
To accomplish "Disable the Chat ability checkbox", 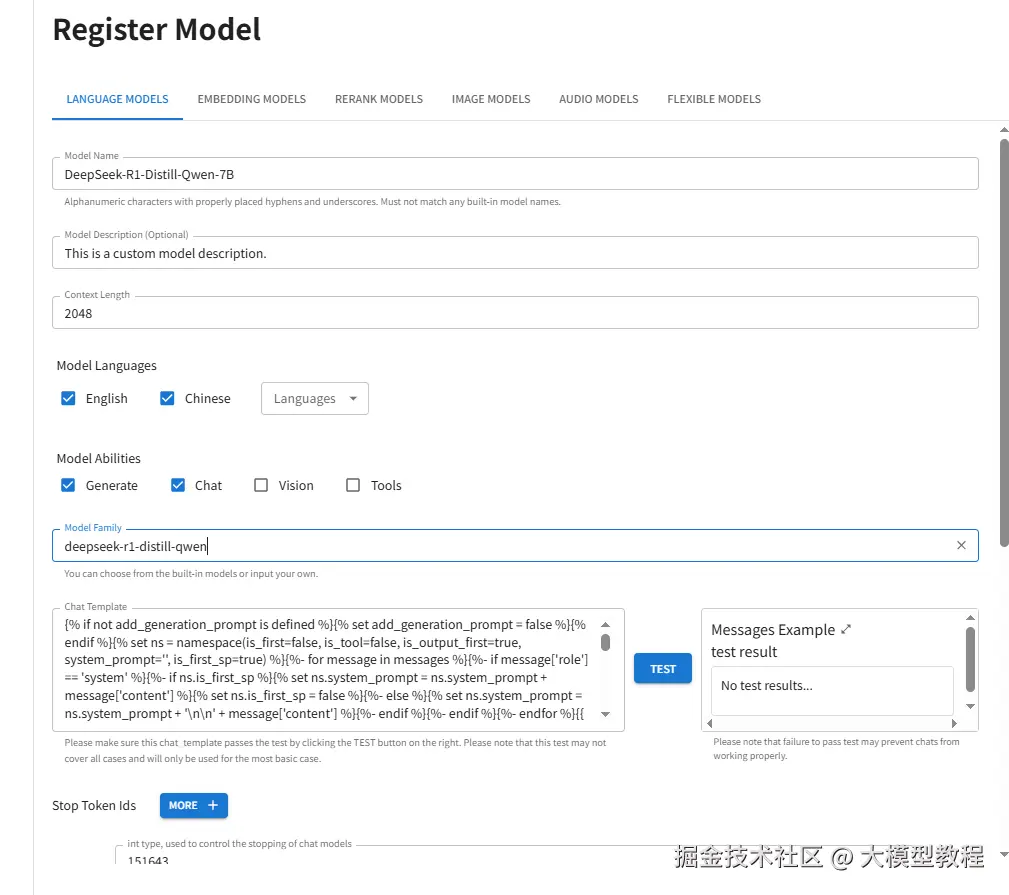I will 178,485.
